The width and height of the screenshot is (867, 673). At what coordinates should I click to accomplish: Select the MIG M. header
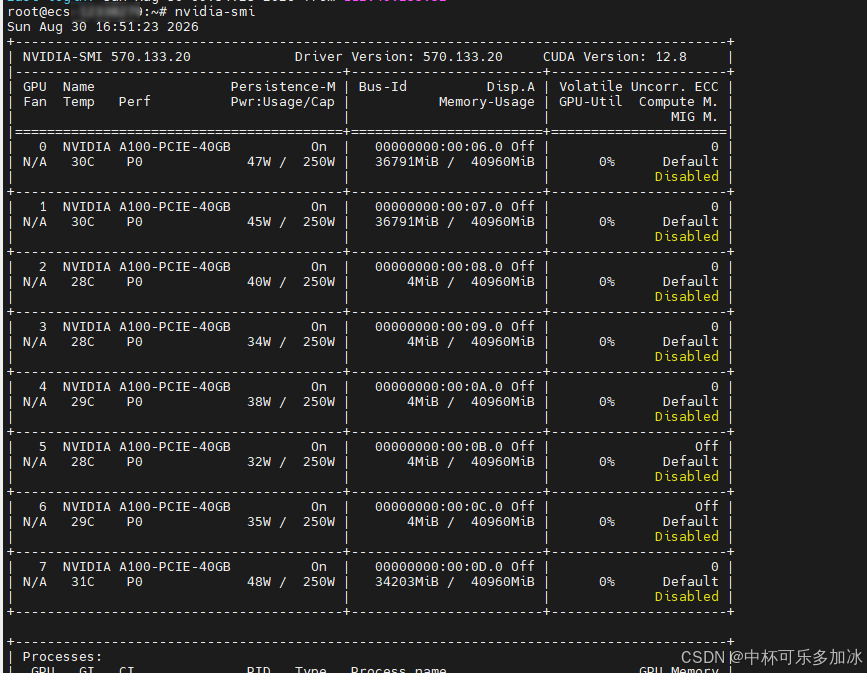[x=694, y=117]
